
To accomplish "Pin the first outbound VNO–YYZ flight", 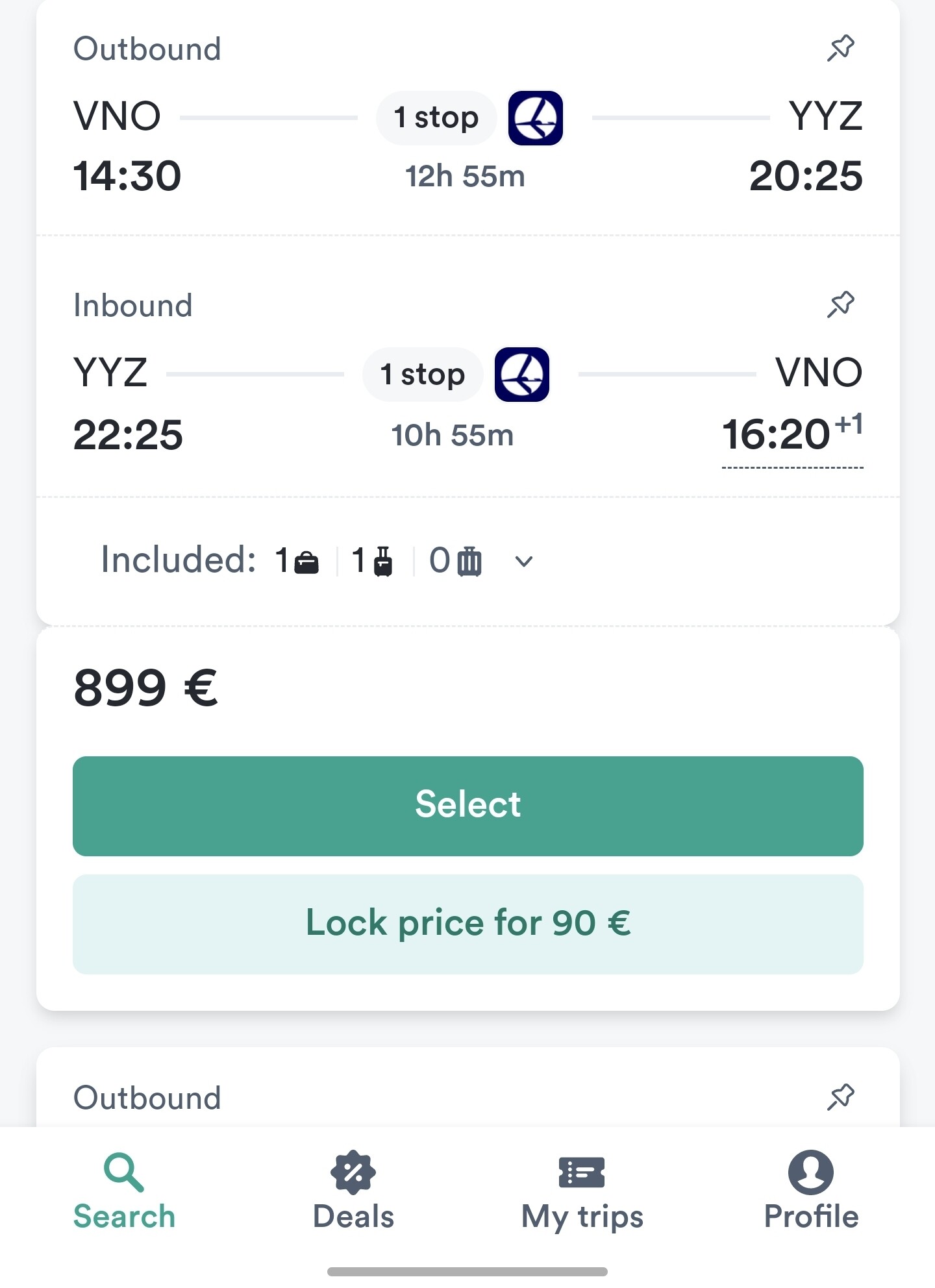I will click(840, 49).
